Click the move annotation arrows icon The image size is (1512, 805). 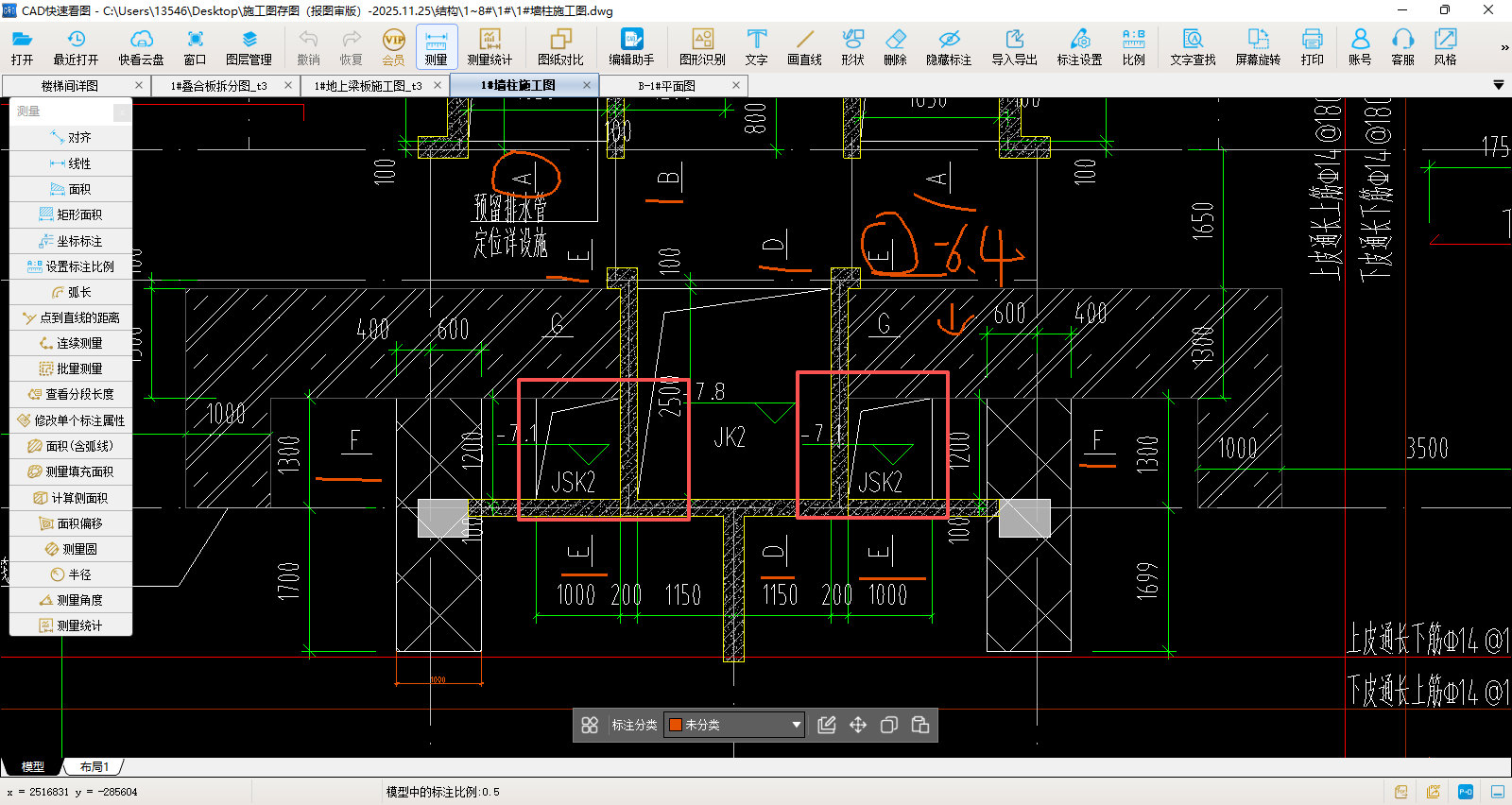pos(858,725)
